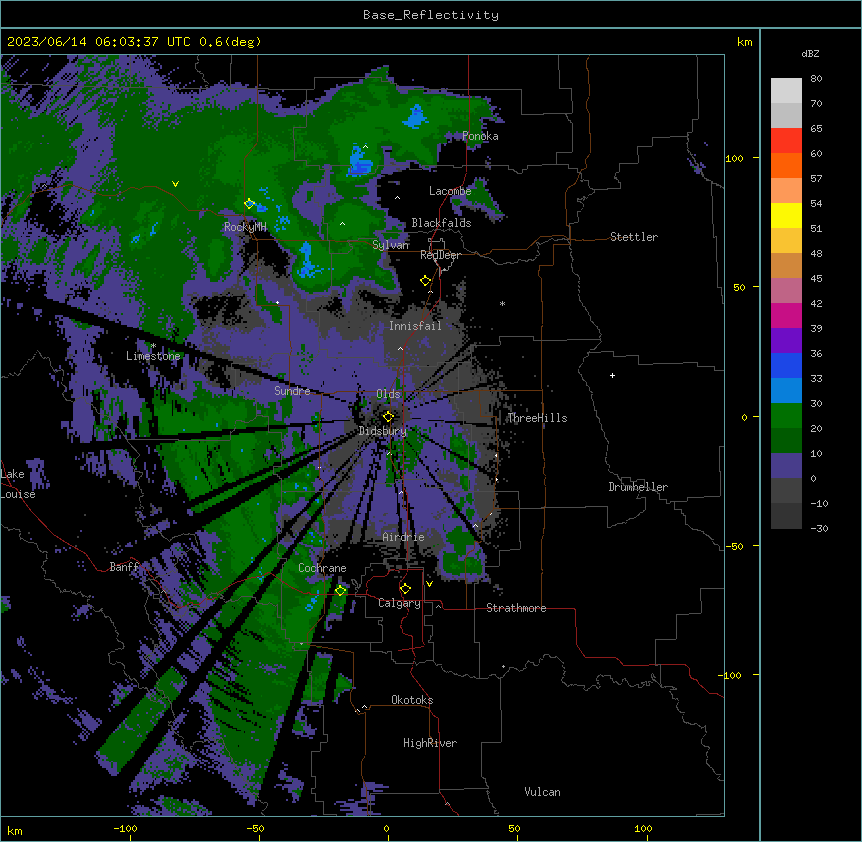This screenshot has height=842, width=862.
Task: Select the Cochrane map label
Action: click(322, 568)
